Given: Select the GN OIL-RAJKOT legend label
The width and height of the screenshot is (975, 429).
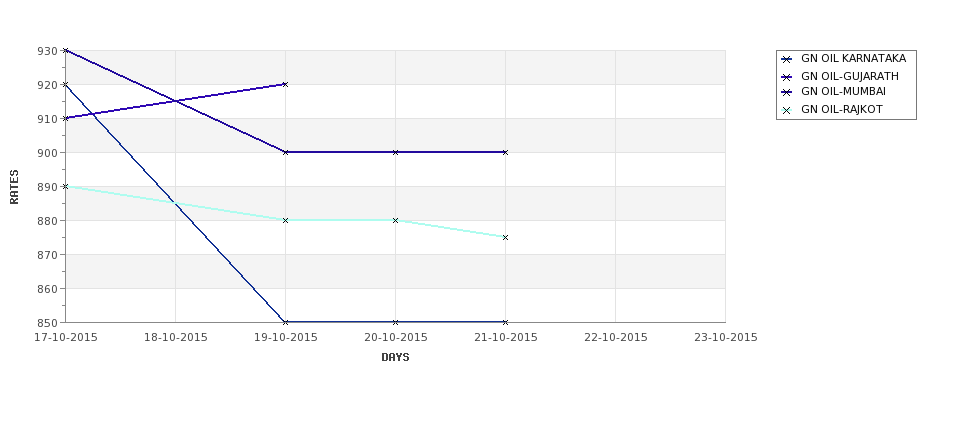Looking at the screenshot, I should pos(841,109).
